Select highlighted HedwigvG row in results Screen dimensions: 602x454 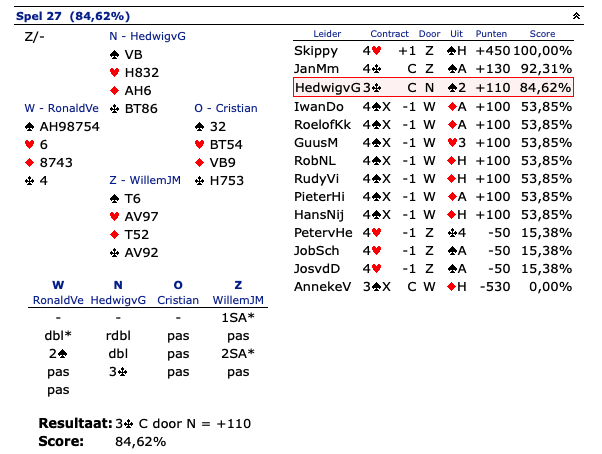[x=433, y=87]
